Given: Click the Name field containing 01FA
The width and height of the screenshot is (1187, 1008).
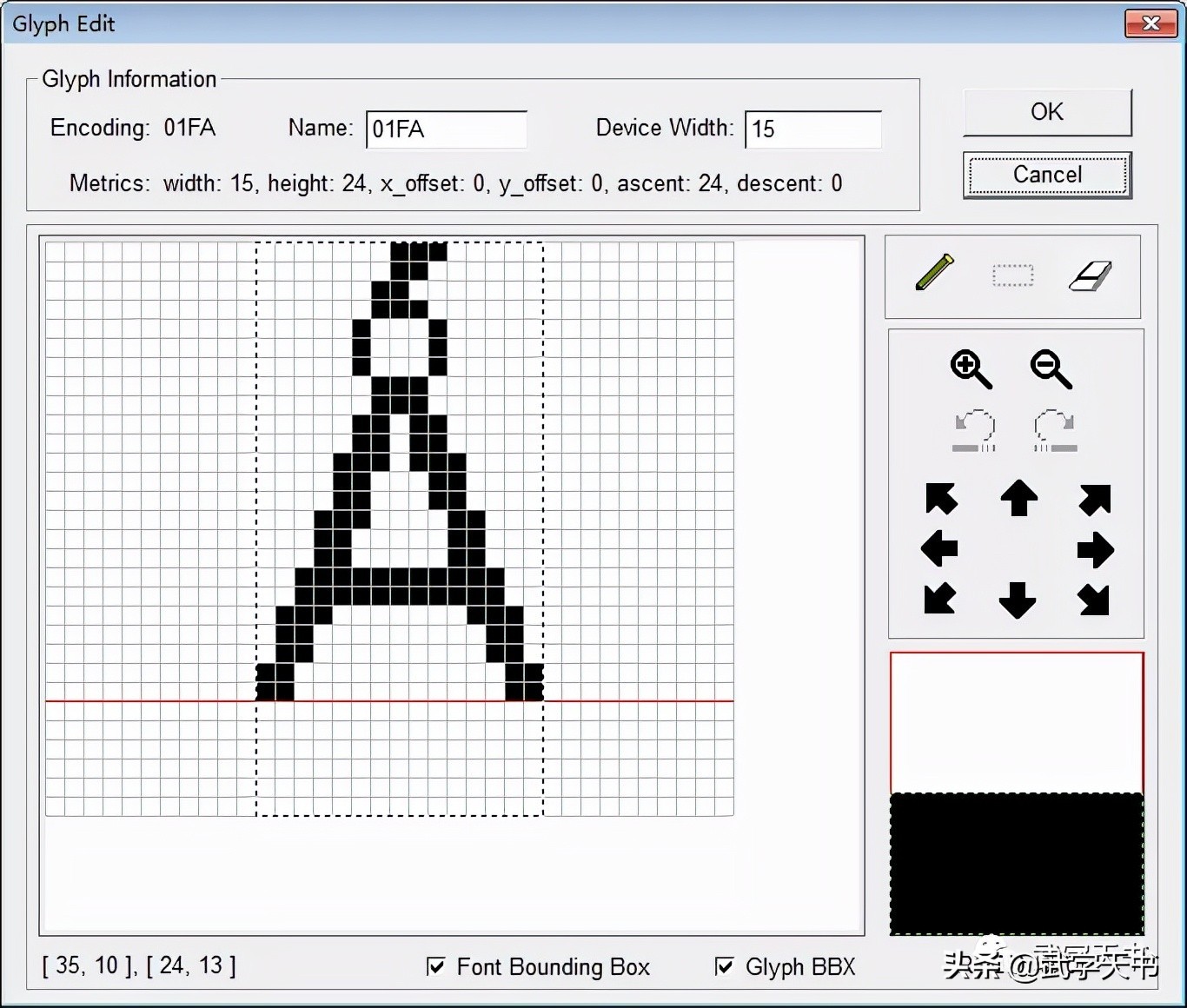Looking at the screenshot, I should [447, 129].
